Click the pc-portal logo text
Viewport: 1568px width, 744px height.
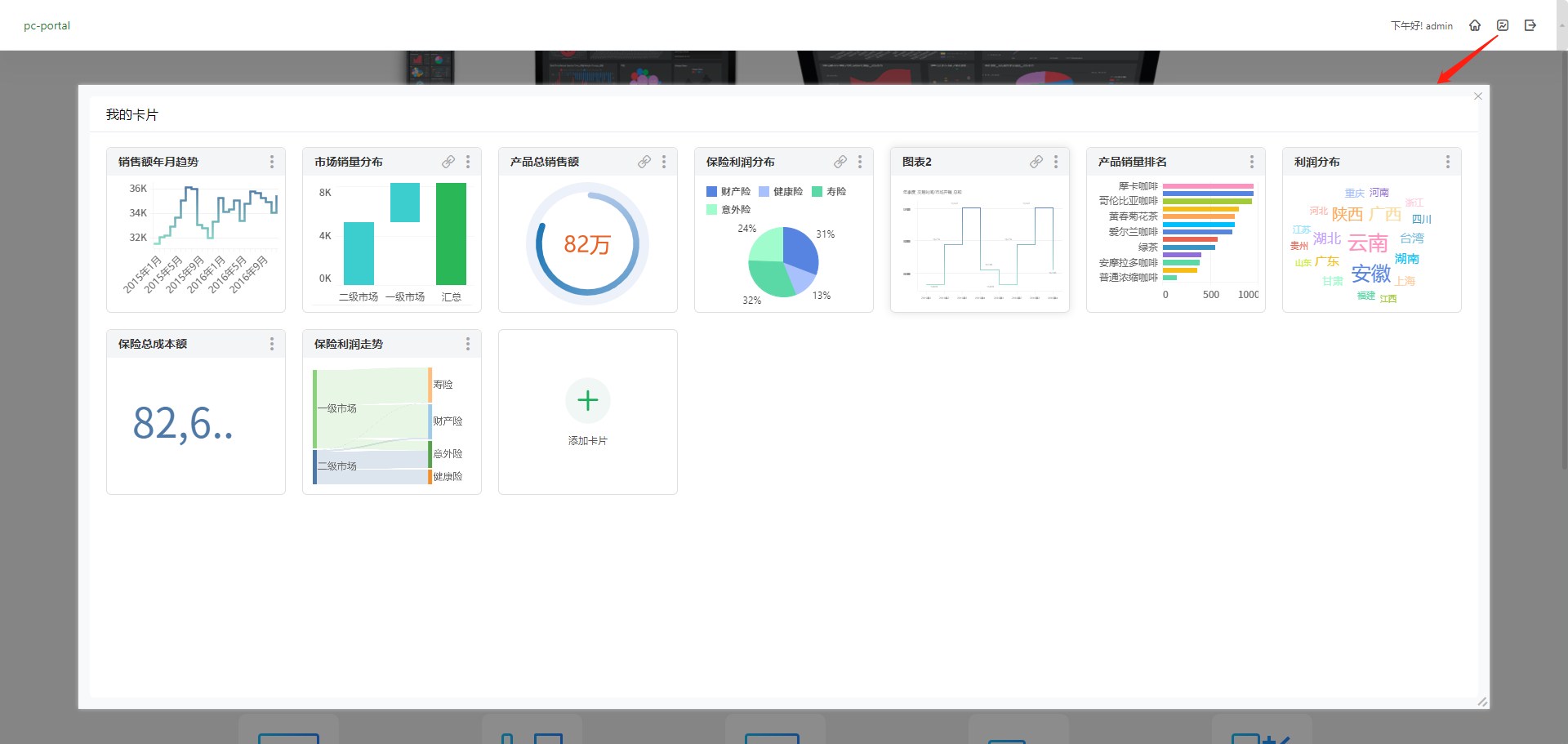click(x=47, y=25)
